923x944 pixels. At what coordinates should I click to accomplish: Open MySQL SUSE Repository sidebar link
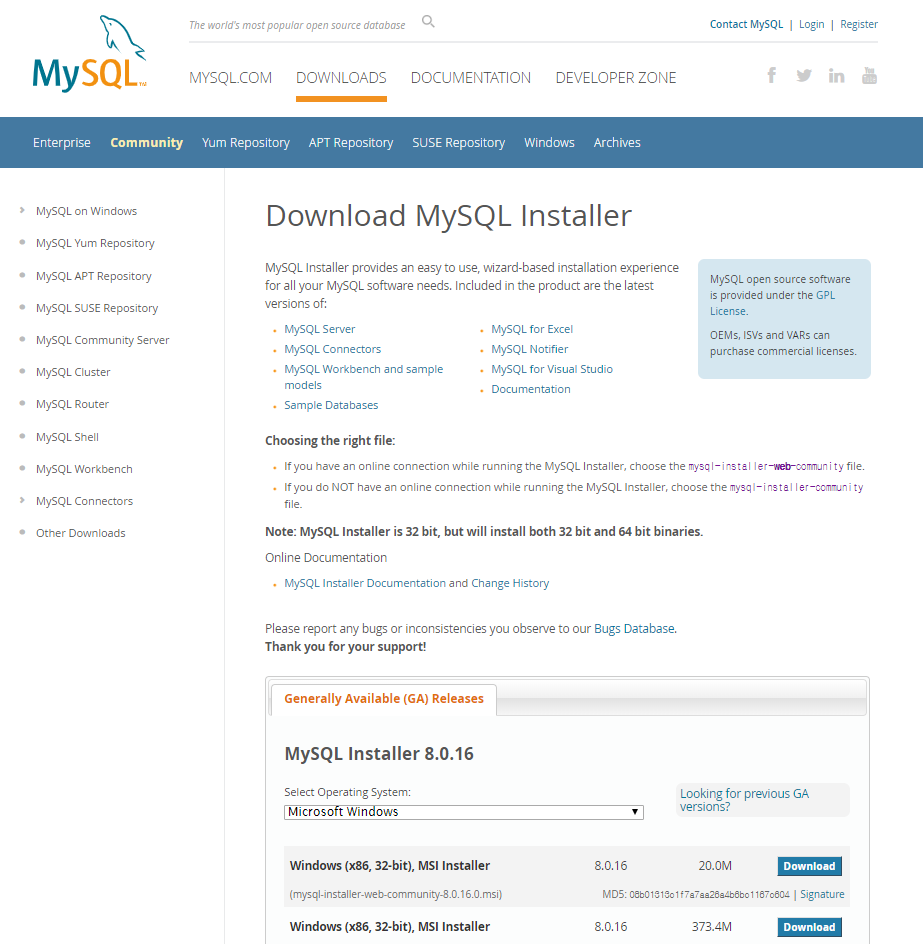pos(97,308)
